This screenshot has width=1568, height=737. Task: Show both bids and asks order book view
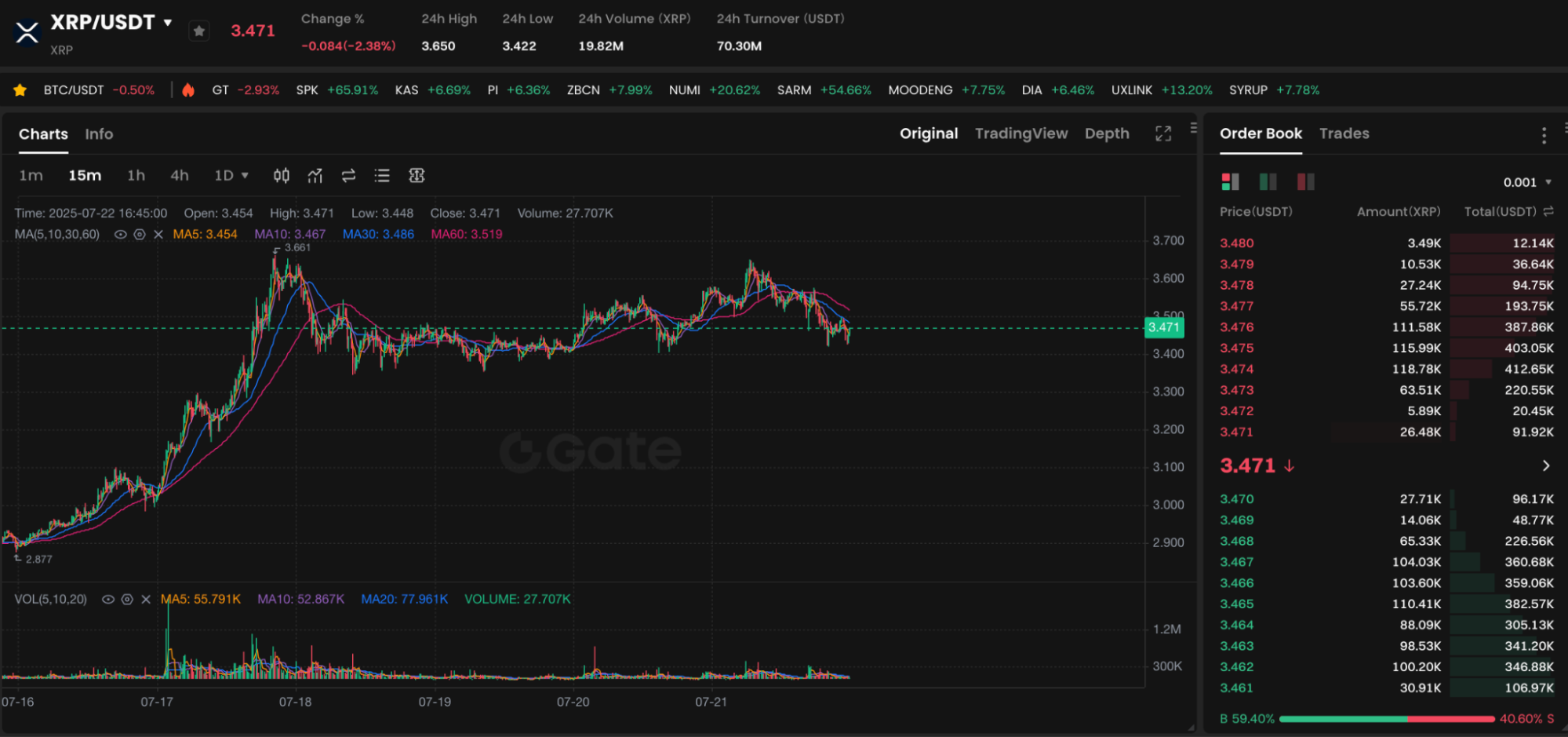point(1230,182)
